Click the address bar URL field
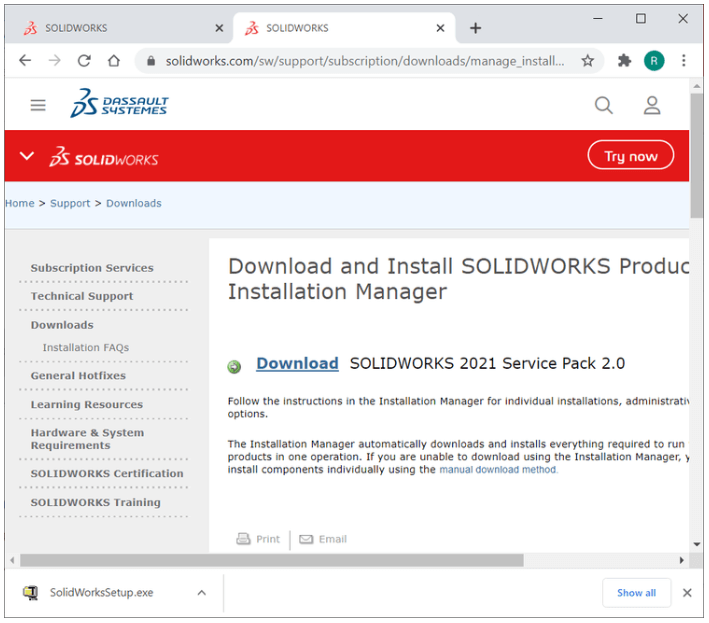The width and height of the screenshot is (709, 623). [x=364, y=61]
